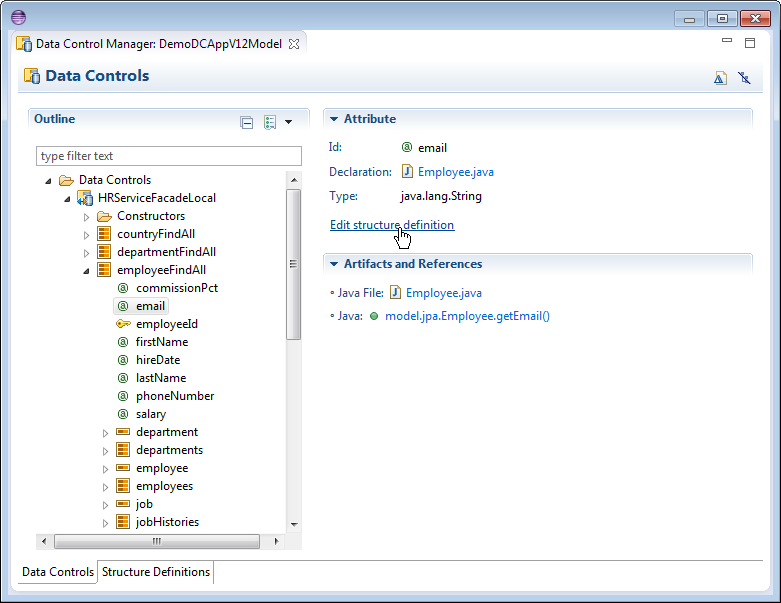The height and width of the screenshot is (603, 781).
Task: Maximize the editor view panel
Action: [750, 43]
